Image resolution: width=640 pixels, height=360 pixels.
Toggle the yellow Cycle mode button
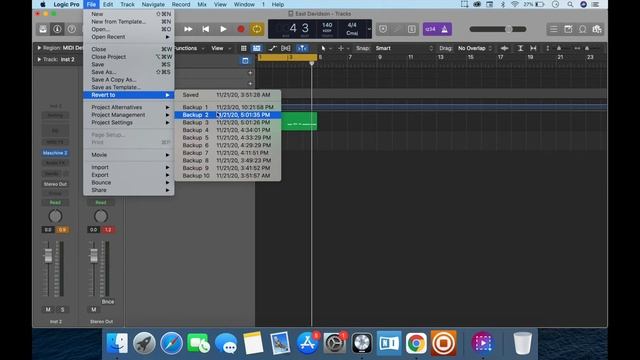click(x=256, y=29)
